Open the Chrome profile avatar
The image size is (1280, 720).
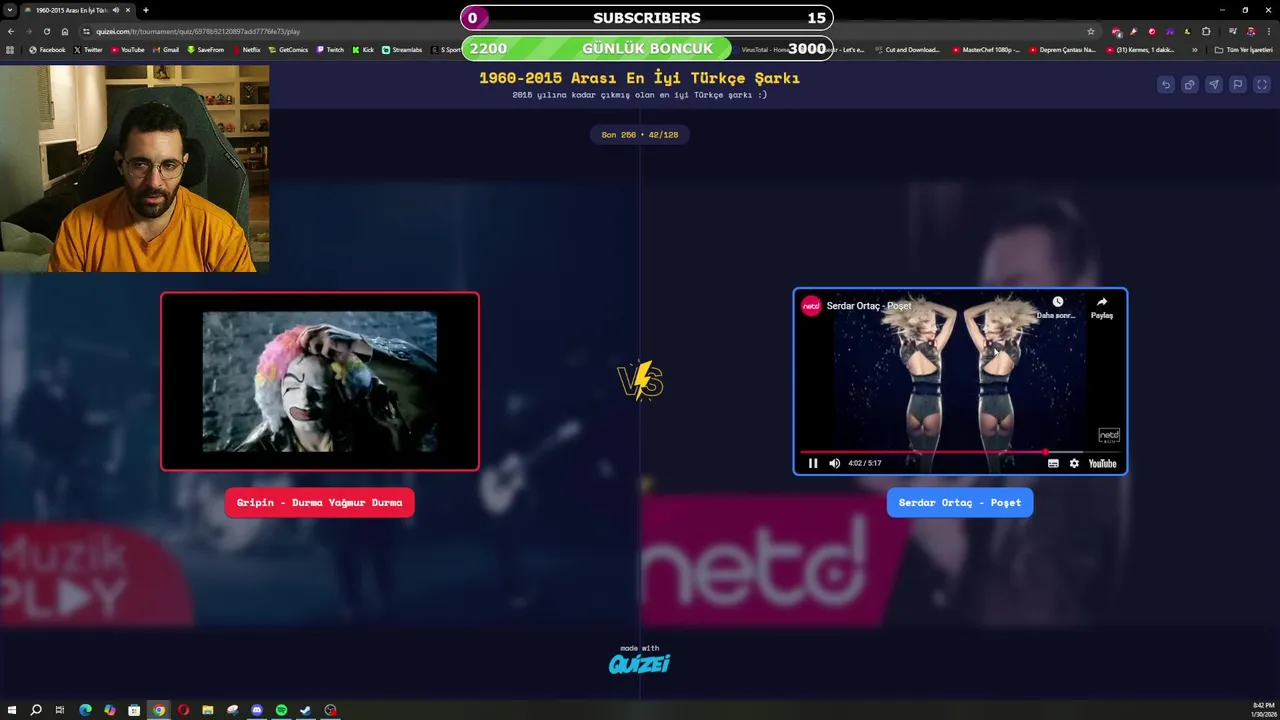pyautogui.click(x=1250, y=31)
